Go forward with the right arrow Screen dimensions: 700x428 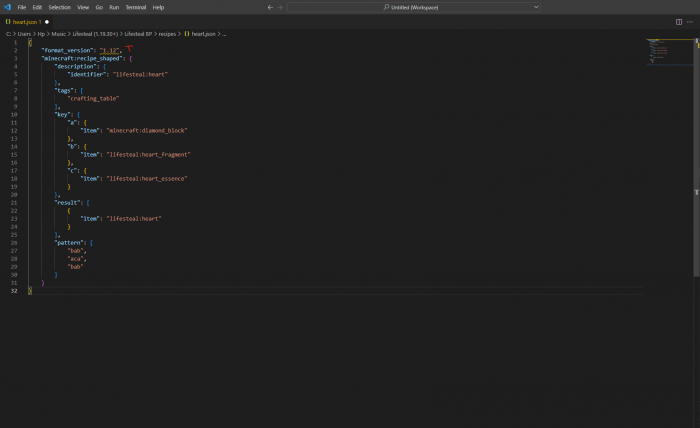[x=280, y=7]
